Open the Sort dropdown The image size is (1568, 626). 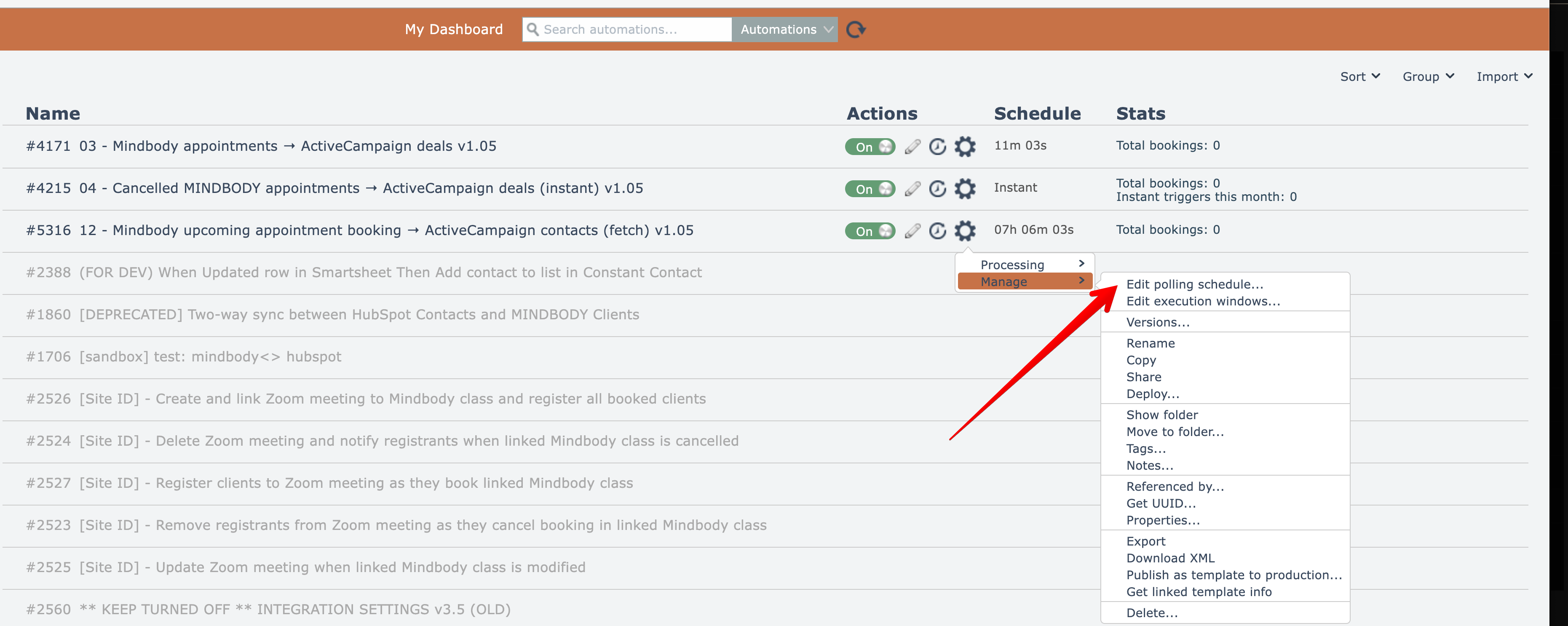click(1359, 77)
